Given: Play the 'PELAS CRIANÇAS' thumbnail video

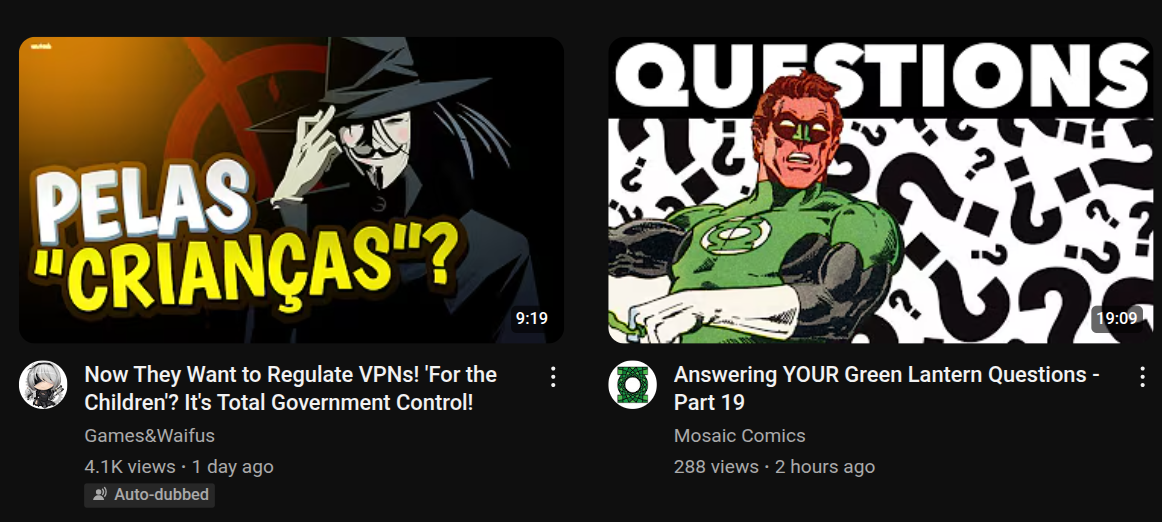Looking at the screenshot, I should point(291,190).
